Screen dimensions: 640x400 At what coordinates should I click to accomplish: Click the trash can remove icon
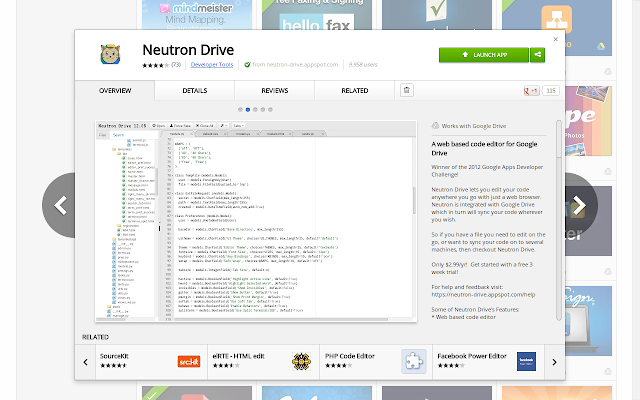coord(407,90)
